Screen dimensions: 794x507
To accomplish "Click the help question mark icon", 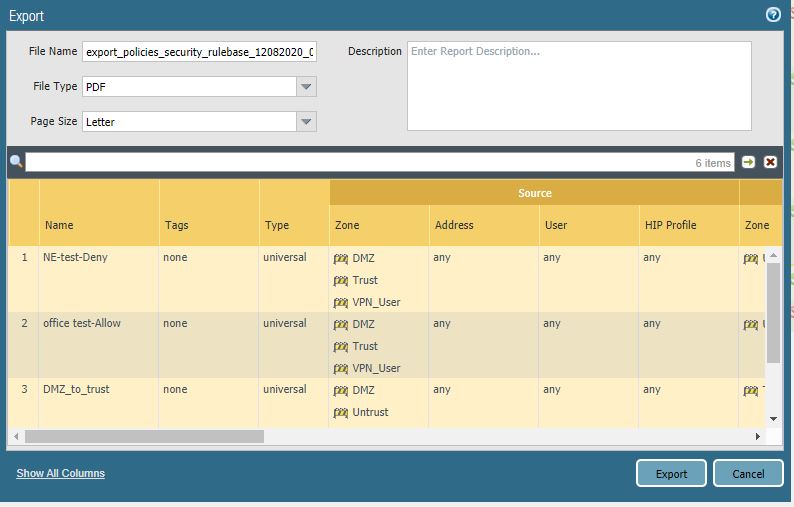I will tap(773, 15).
